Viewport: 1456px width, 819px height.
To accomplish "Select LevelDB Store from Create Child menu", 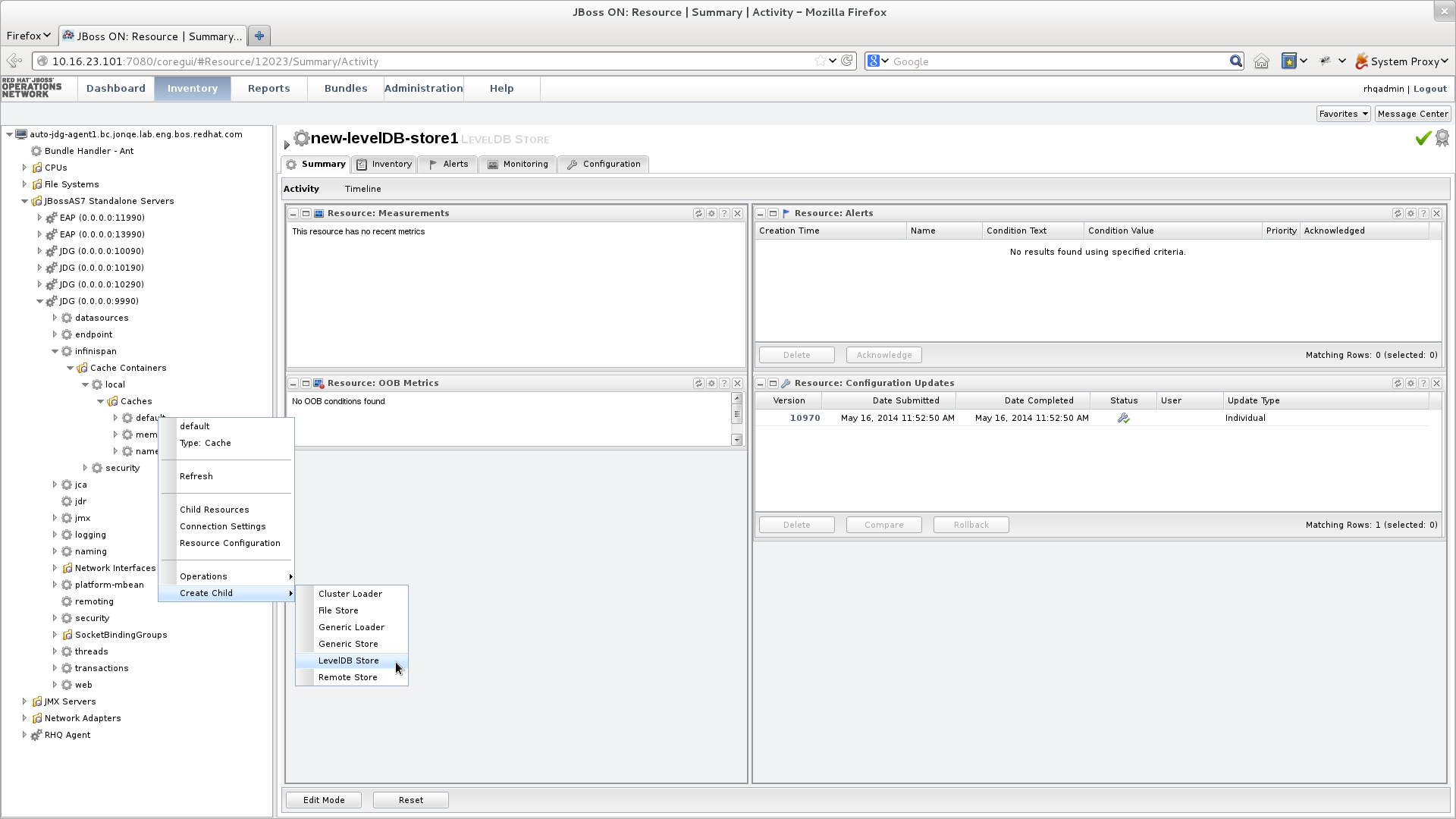I will tap(348, 660).
